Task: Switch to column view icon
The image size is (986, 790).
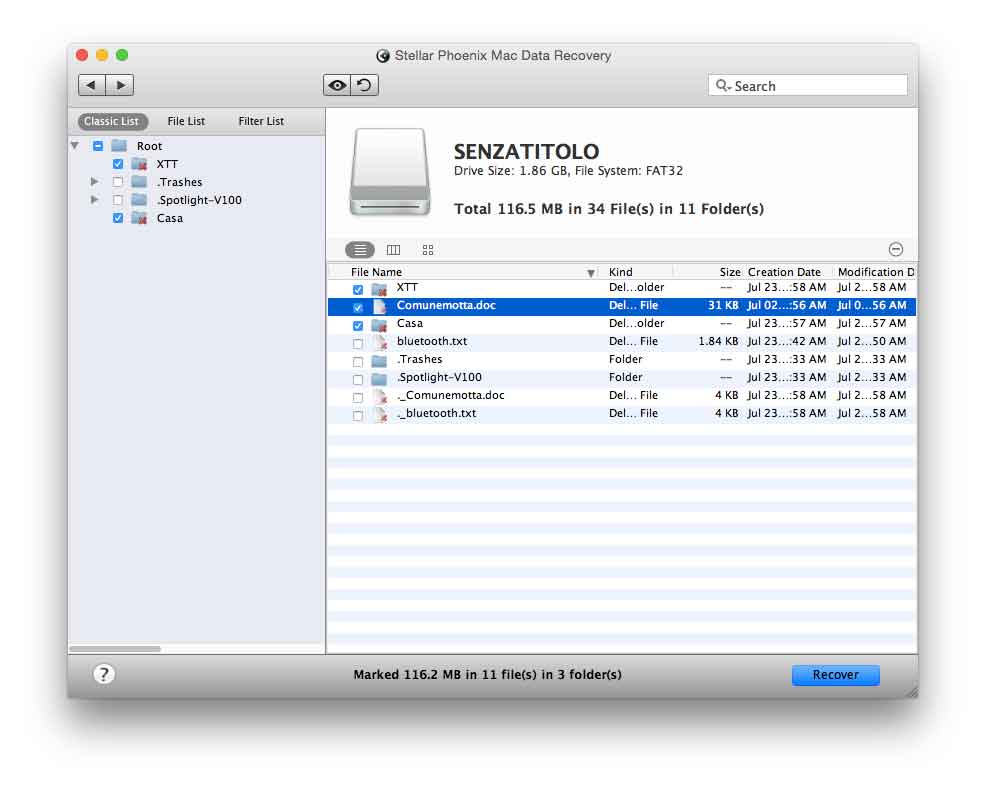Action: 394,250
